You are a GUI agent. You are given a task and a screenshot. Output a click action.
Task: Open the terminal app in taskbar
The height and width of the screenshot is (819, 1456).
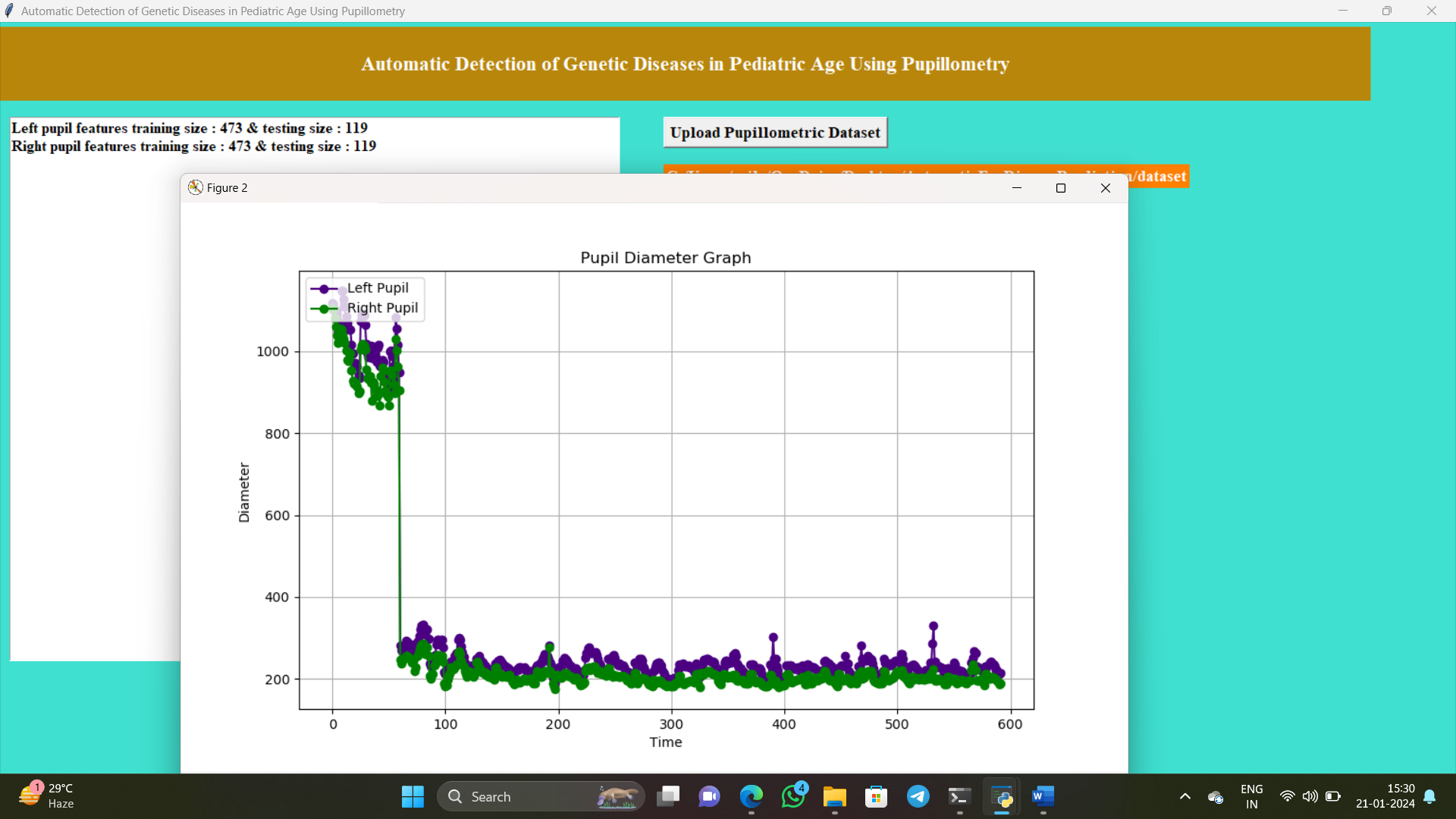tap(959, 796)
